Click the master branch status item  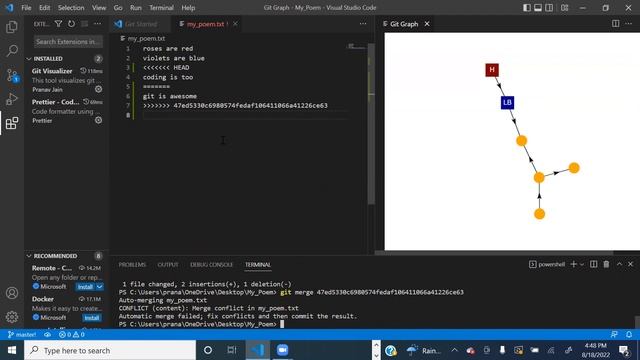pos(22,335)
